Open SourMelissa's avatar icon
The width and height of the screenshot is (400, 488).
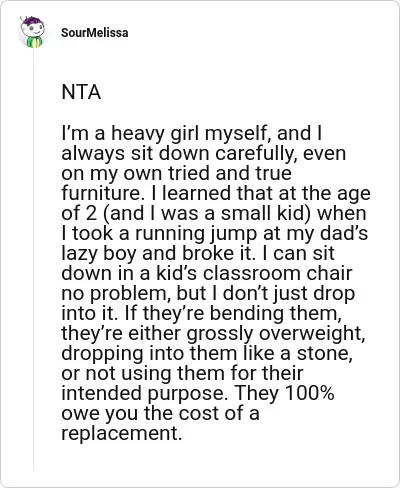[x=32, y=32]
